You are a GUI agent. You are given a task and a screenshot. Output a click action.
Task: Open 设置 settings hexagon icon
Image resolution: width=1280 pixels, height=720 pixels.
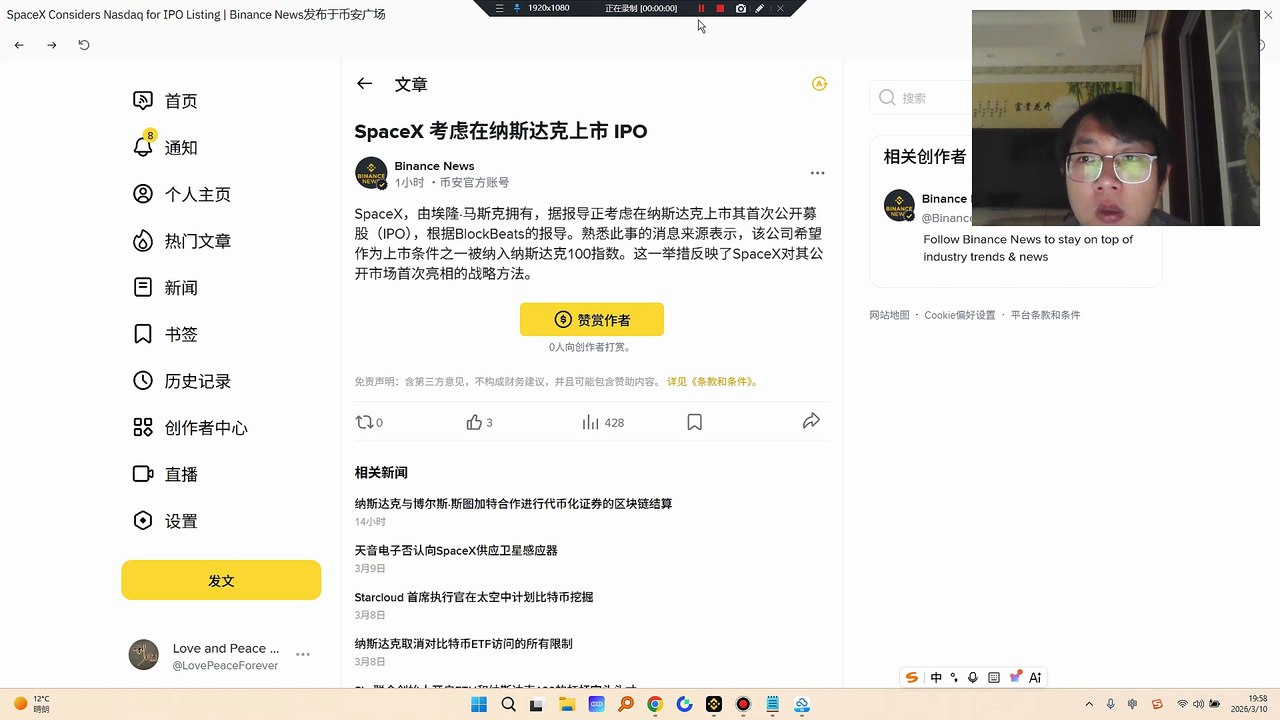[143, 521]
